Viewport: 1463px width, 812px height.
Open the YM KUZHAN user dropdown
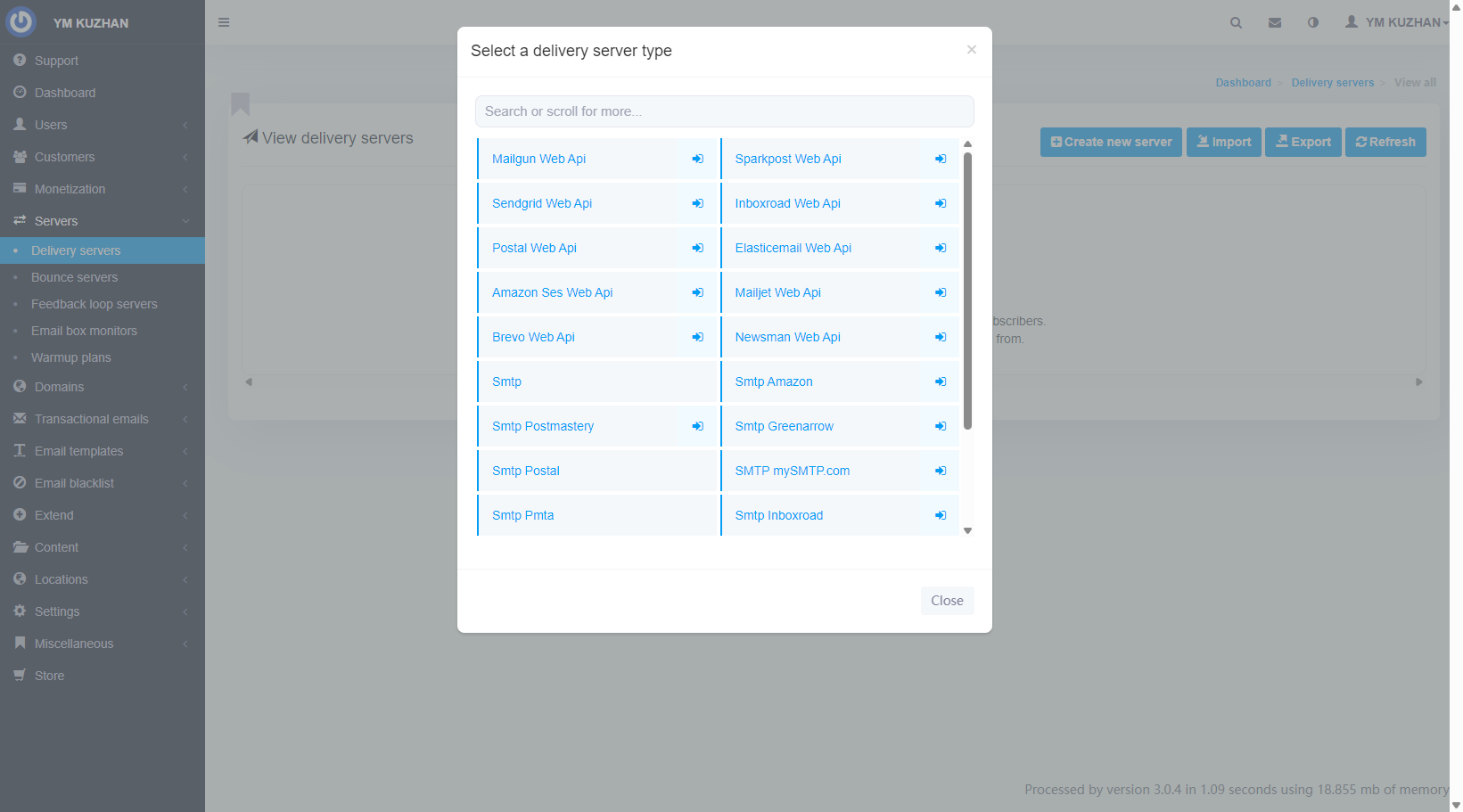(1396, 22)
